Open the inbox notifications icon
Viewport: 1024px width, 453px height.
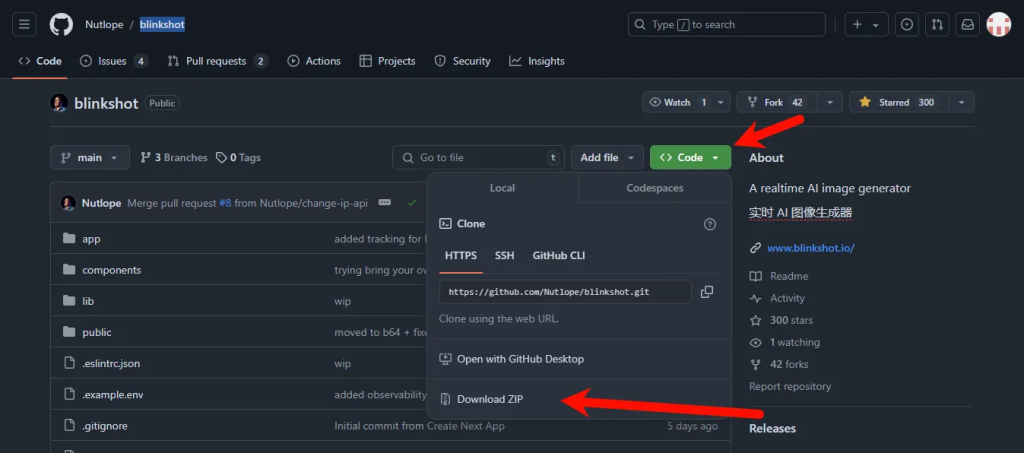coord(967,24)
